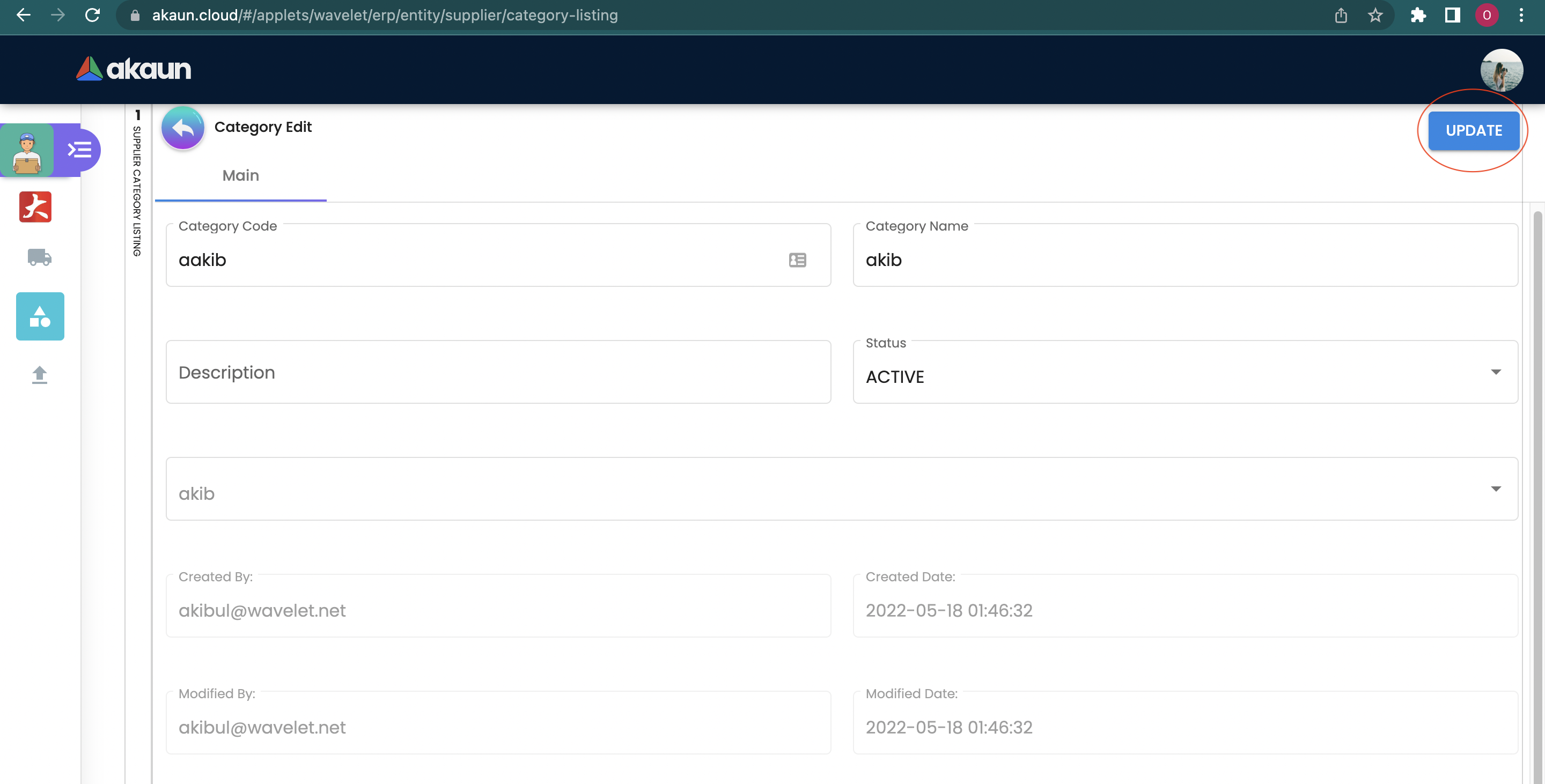Click into the Description field

pos(498,372)
